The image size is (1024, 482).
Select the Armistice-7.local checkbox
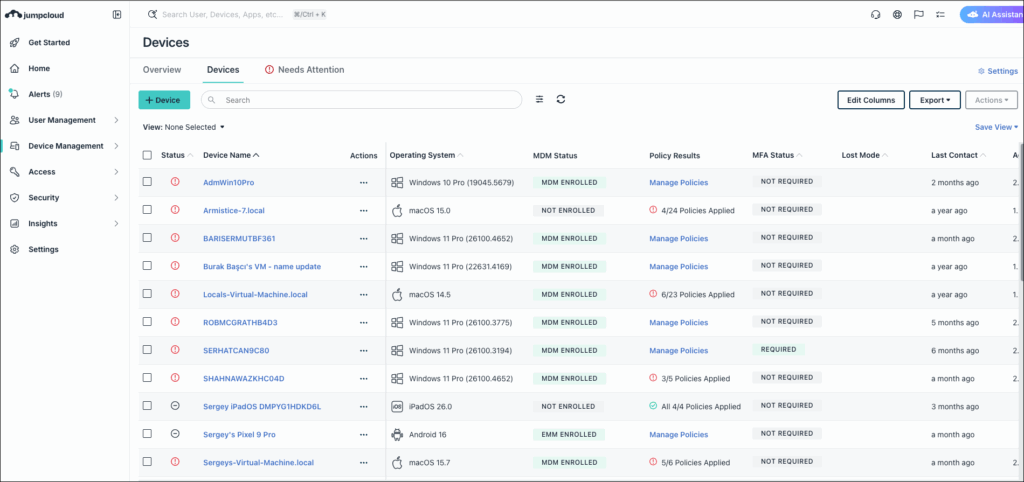pos(147,211)
